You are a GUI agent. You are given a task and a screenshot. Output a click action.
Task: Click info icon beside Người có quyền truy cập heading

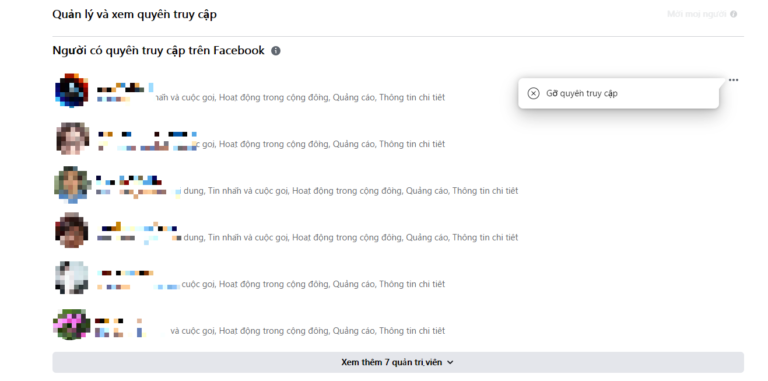click(x=276, y=50)
